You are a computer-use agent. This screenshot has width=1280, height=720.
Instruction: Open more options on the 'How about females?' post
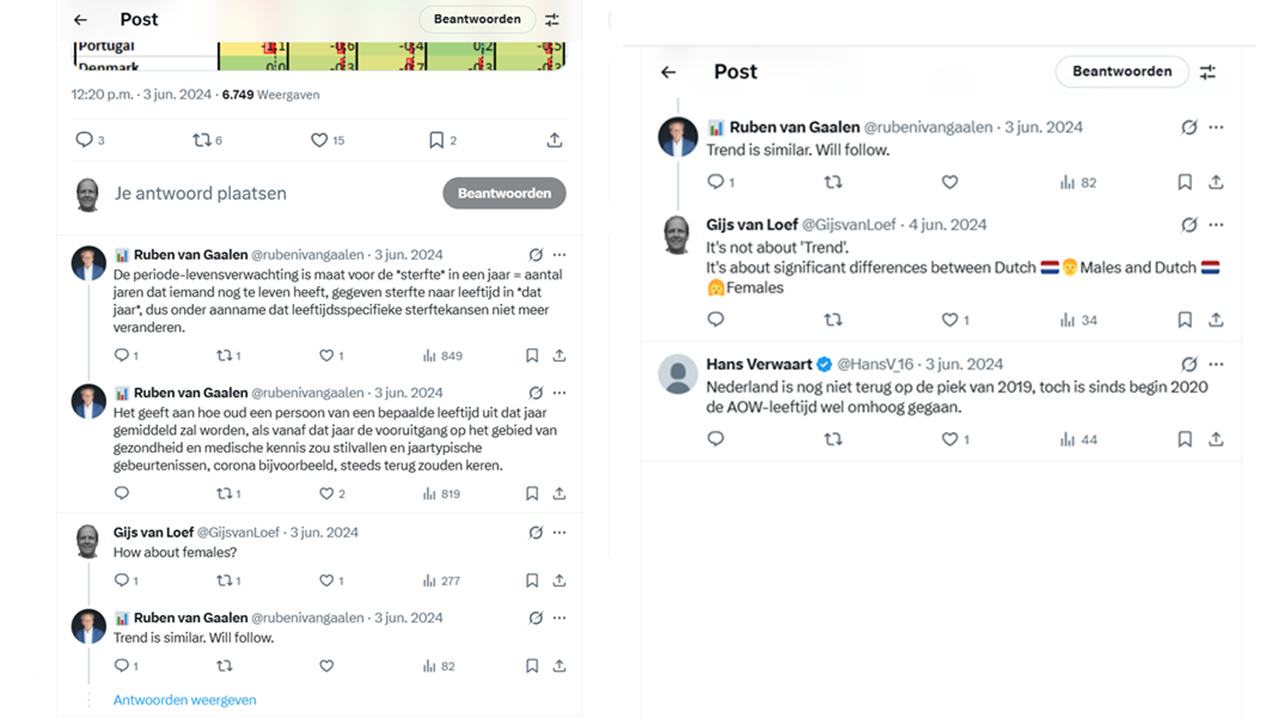(x=559, y=533)
